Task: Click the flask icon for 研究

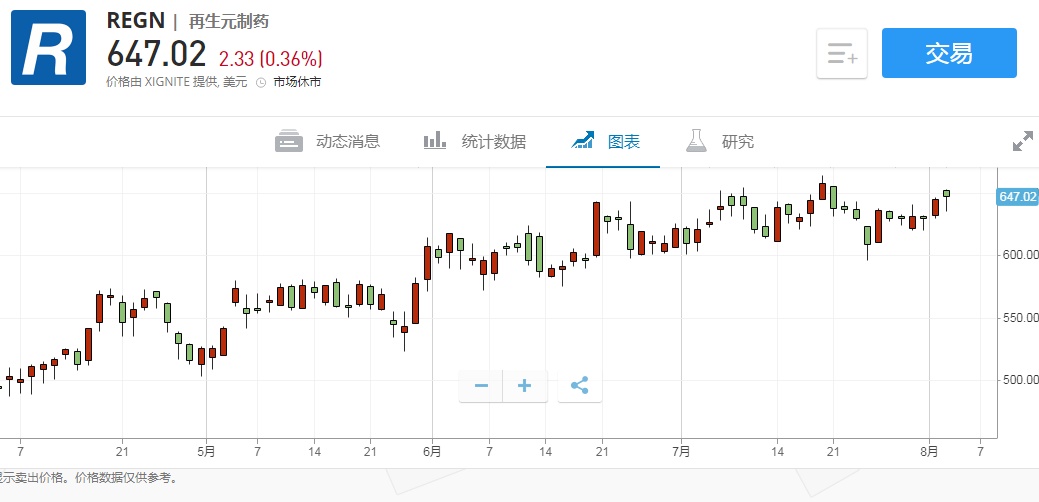Action: (696, 141)
